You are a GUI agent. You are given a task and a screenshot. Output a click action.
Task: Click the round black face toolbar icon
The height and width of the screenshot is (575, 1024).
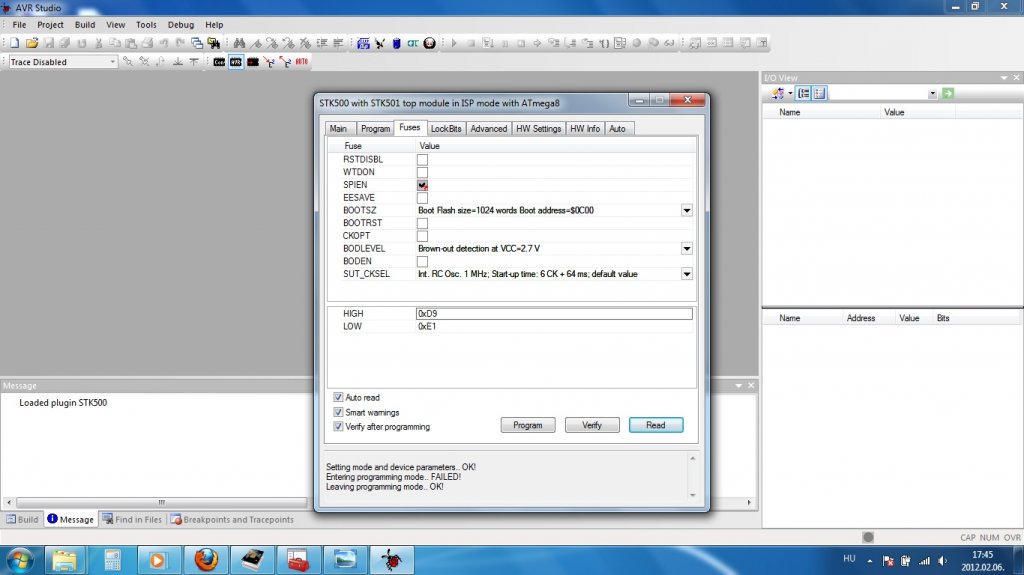point(429,43)
